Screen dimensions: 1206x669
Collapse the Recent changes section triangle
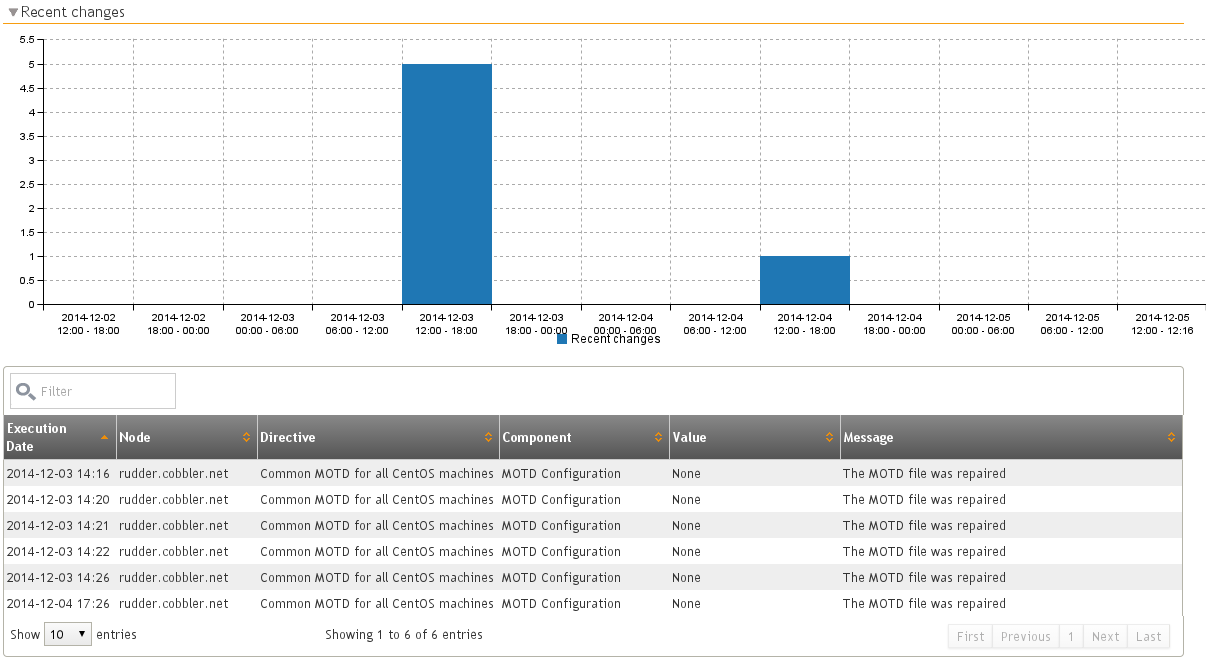13,13
